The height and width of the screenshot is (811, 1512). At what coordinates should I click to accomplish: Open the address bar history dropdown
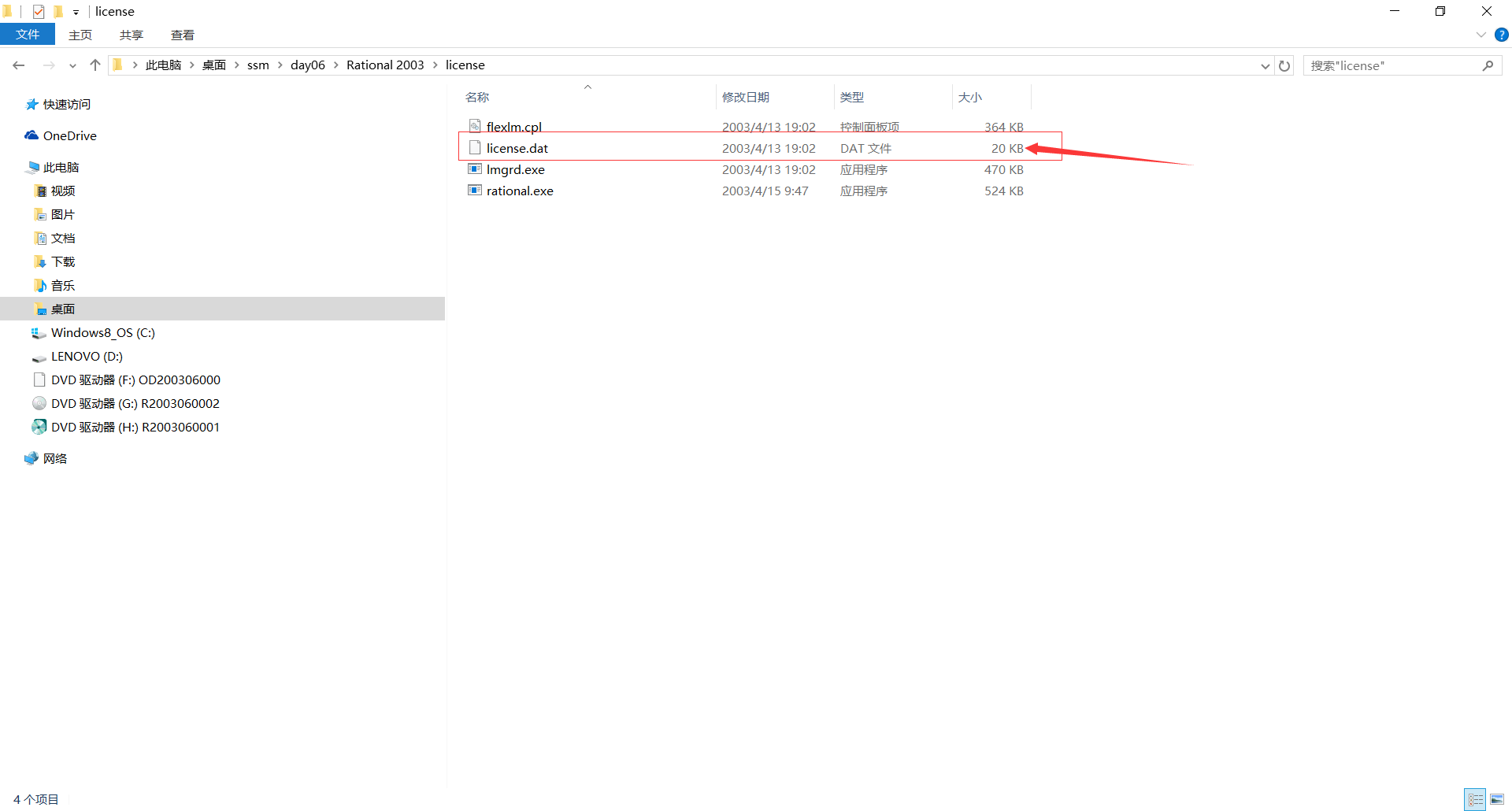[1265, 66]
